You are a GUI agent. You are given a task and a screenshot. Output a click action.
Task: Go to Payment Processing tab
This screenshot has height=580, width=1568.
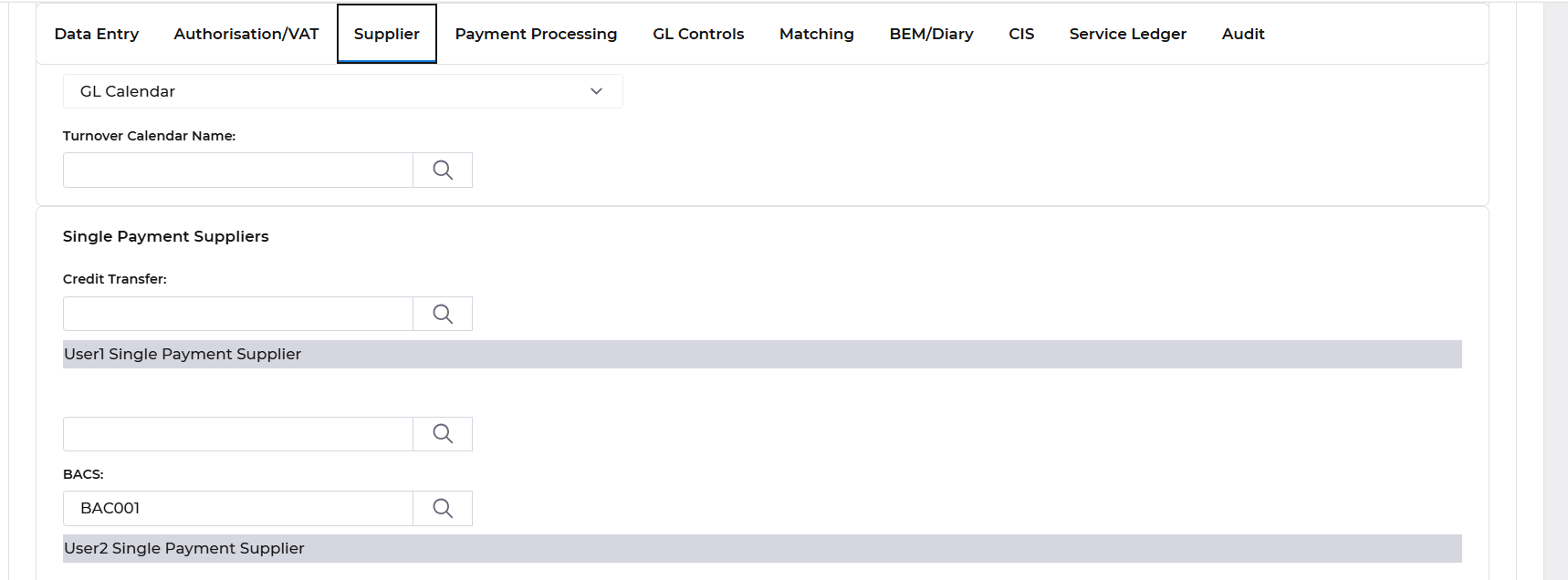[x=537, y=34]
